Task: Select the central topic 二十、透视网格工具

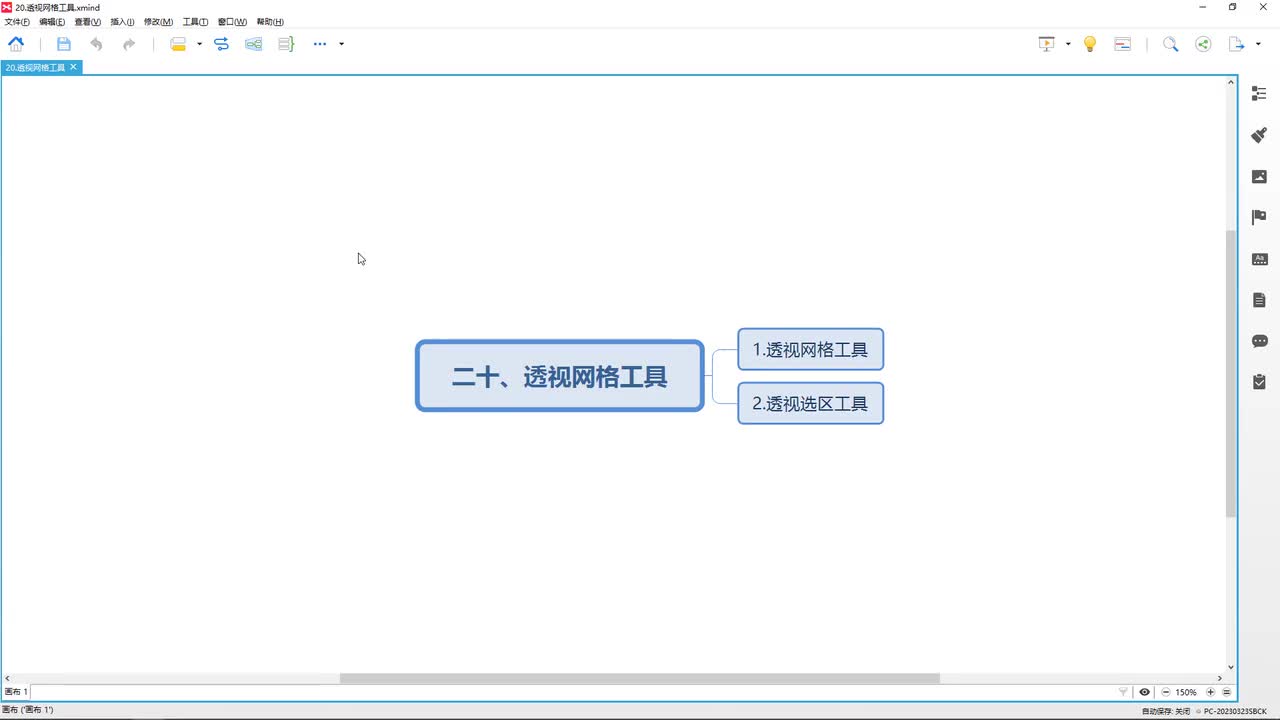Action: (560, 376)
